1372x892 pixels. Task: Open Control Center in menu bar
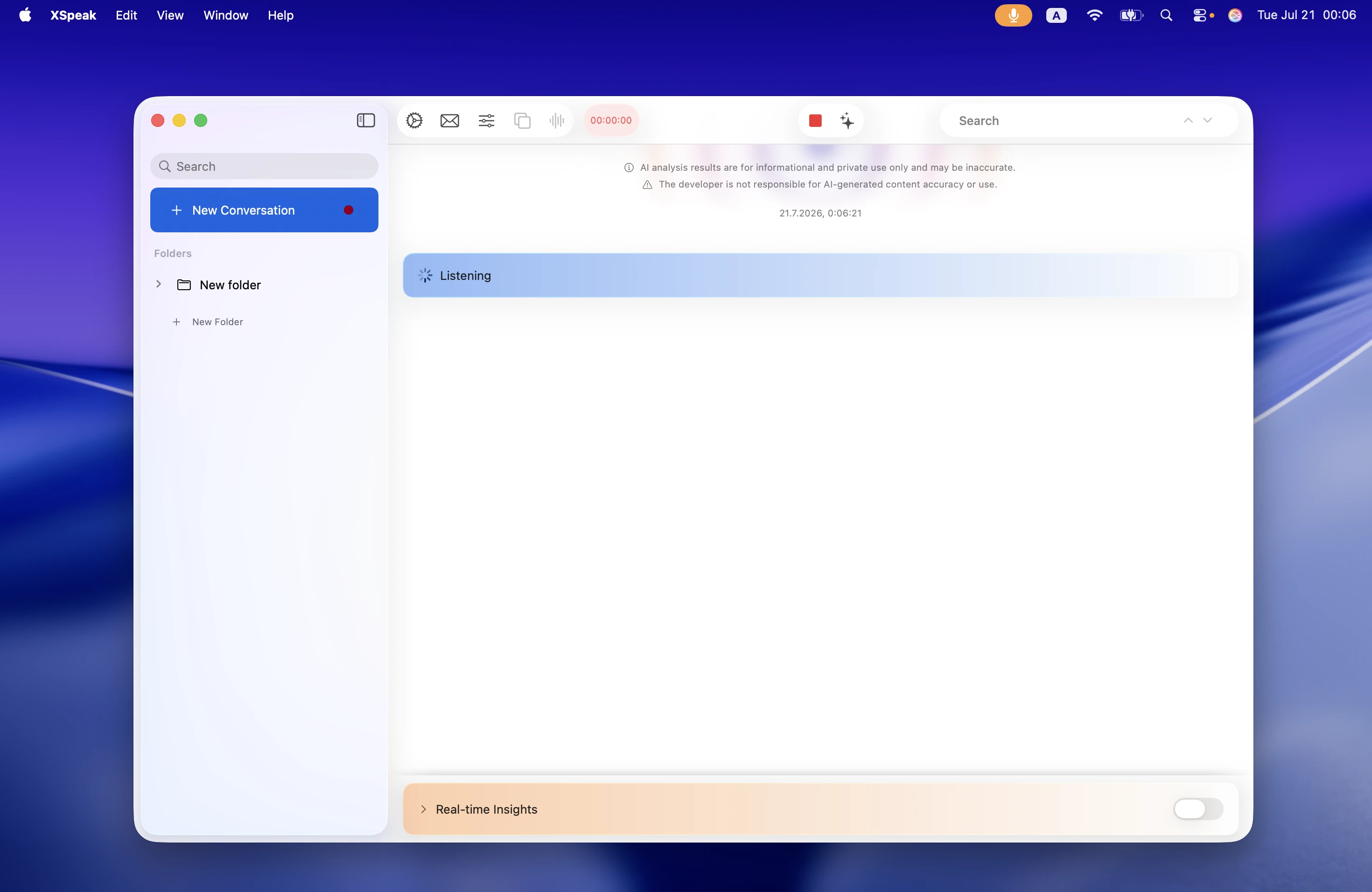1200,15
